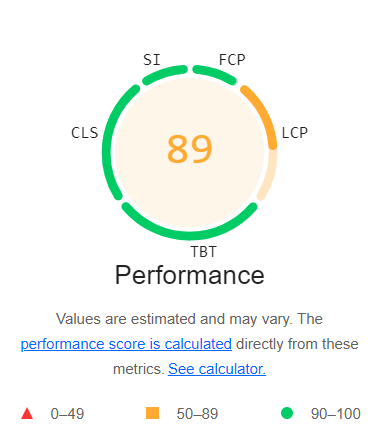Open the 'See calculator.' link

click(217, 369)
